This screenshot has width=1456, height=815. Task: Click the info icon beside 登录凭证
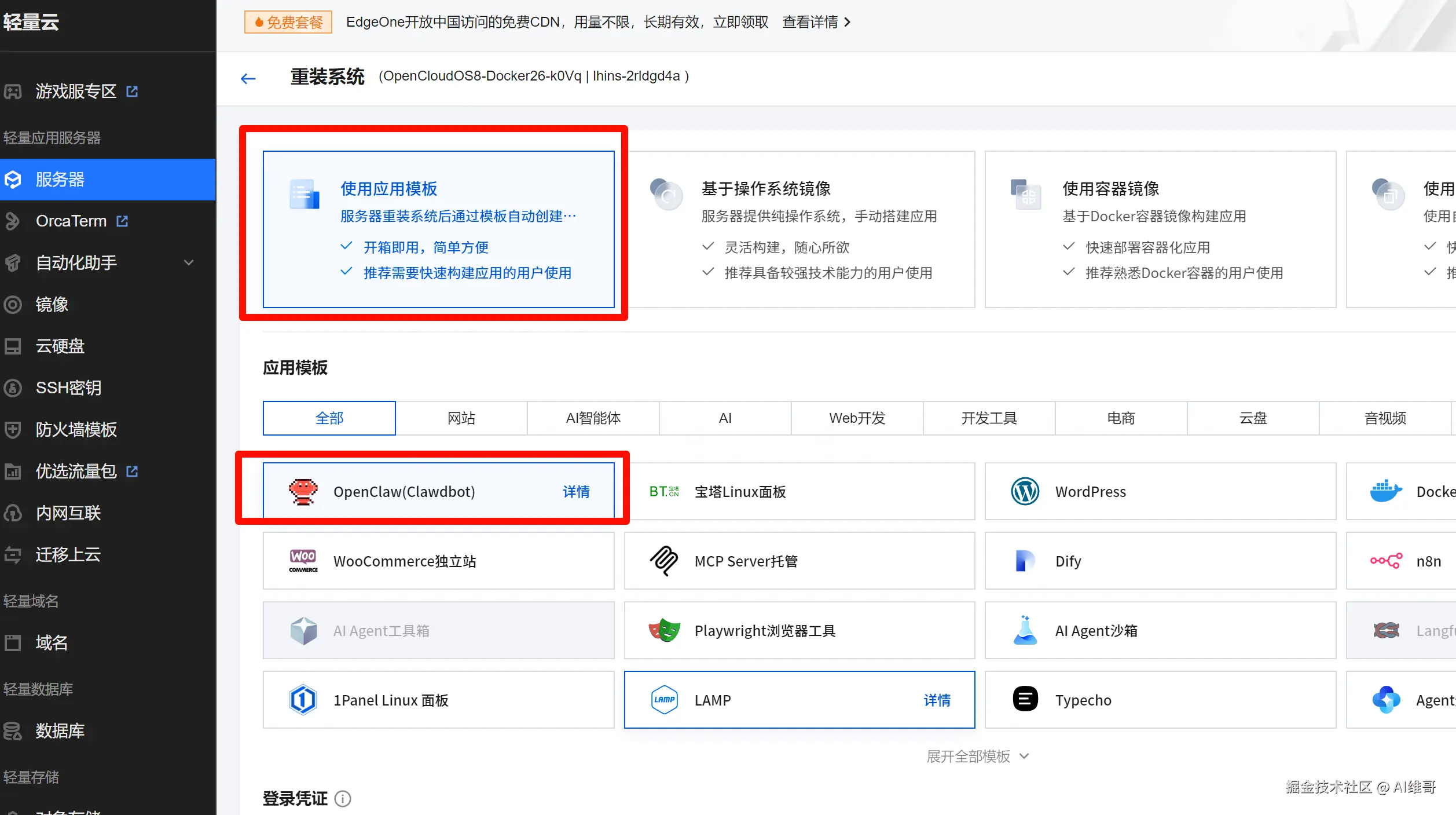tap(343, 799)
